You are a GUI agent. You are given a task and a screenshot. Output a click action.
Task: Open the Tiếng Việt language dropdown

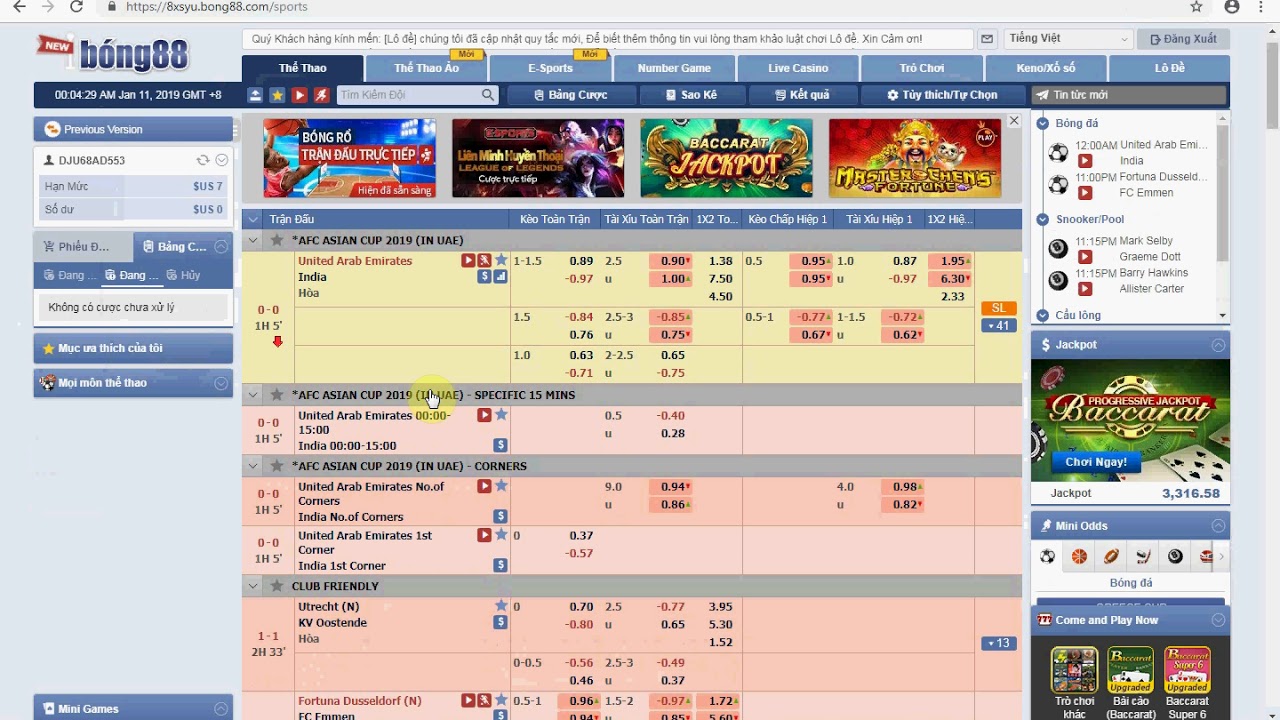coord(1067,39)
